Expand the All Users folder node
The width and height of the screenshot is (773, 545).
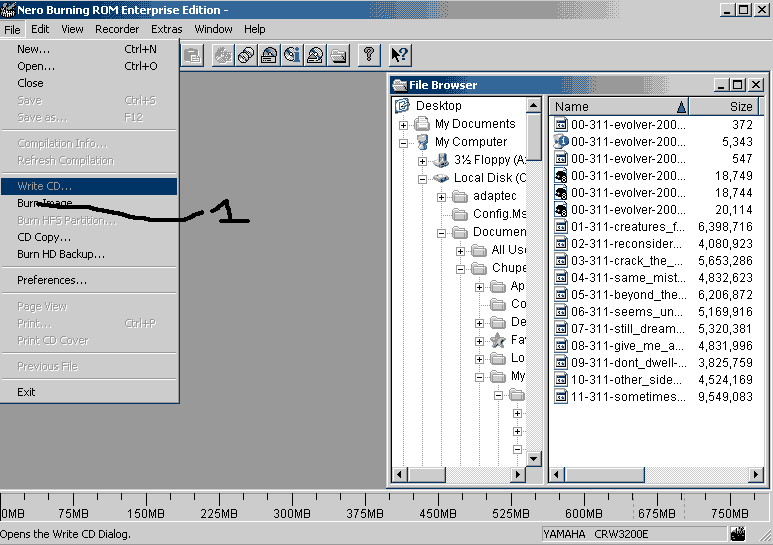(x=460, y=251)
